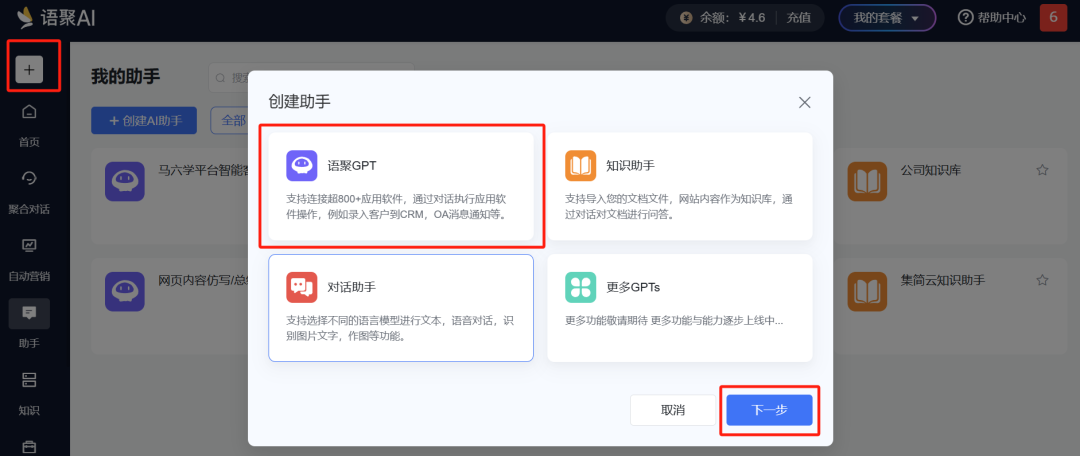Click the 余额 ¥4.6 text
This screenshot has height=456, width=1080.
tap(733, 18)
